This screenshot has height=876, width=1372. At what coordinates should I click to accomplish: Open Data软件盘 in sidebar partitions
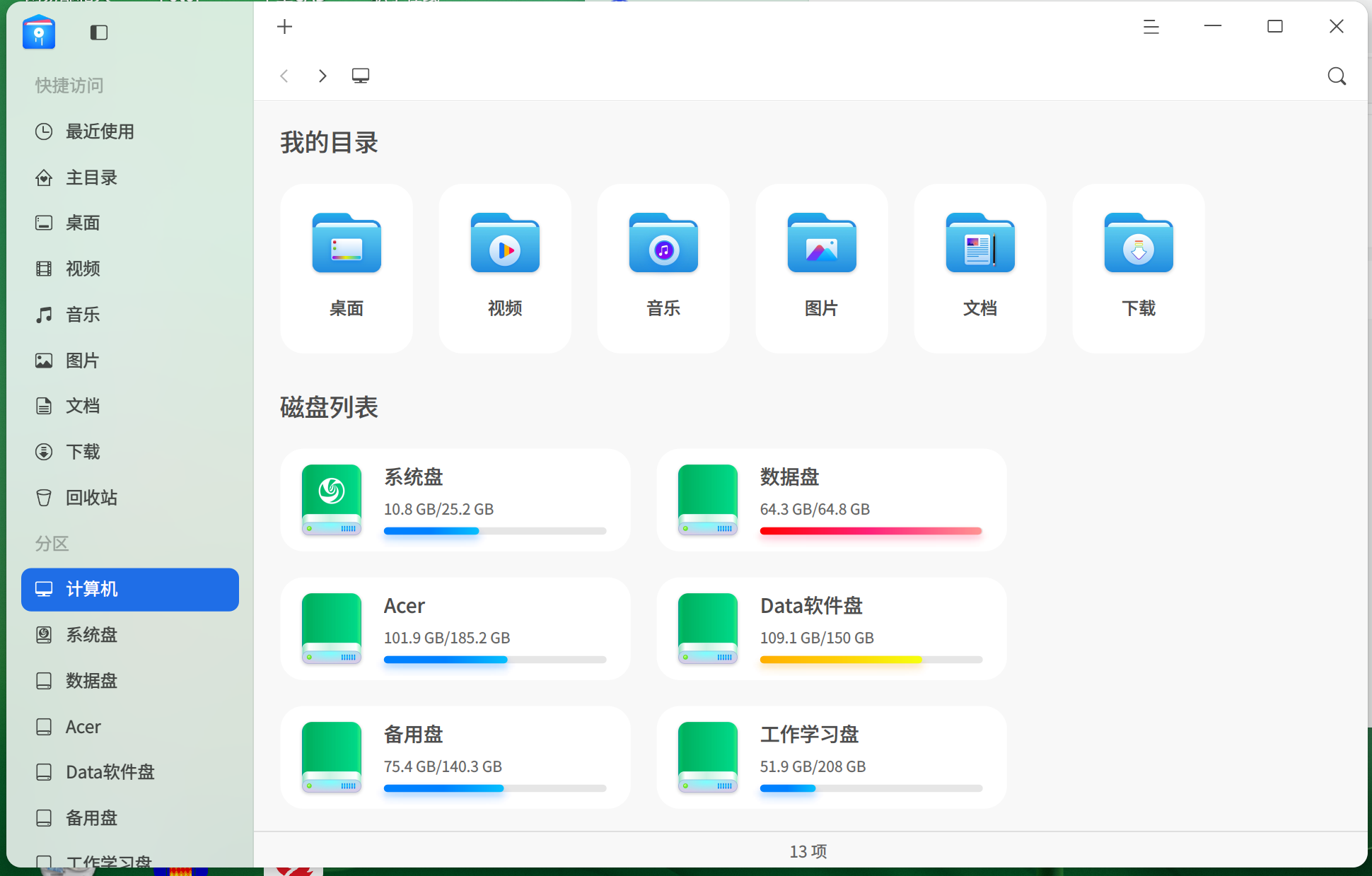click(x=130, y=772)
